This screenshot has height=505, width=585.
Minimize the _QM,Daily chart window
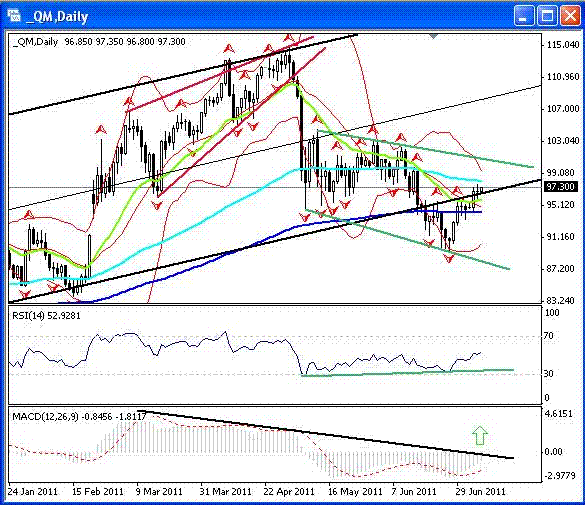(524, 16)
